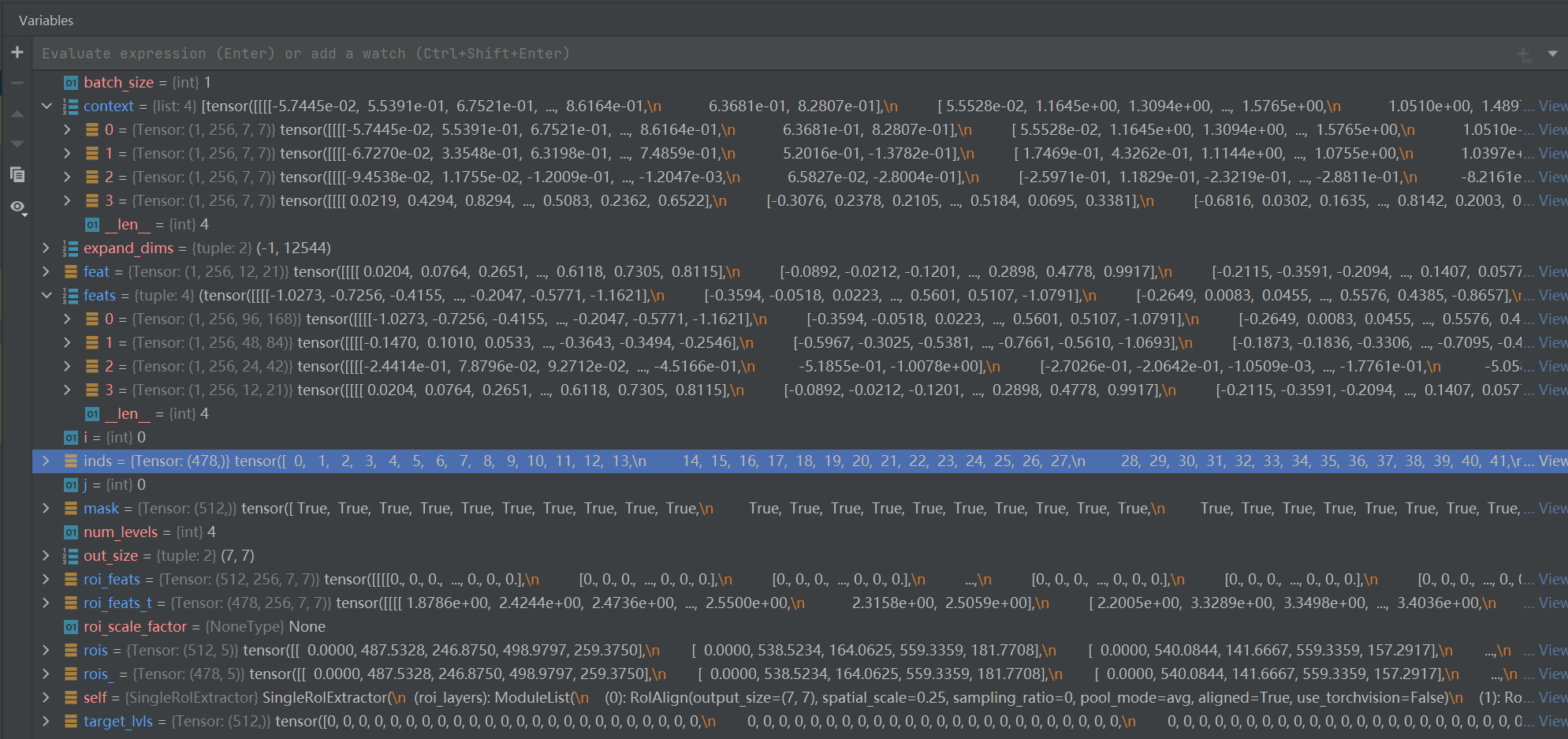Expand the roi_feats tensor node
Viewport: 1568px width, 739px height.
(46, 579)
